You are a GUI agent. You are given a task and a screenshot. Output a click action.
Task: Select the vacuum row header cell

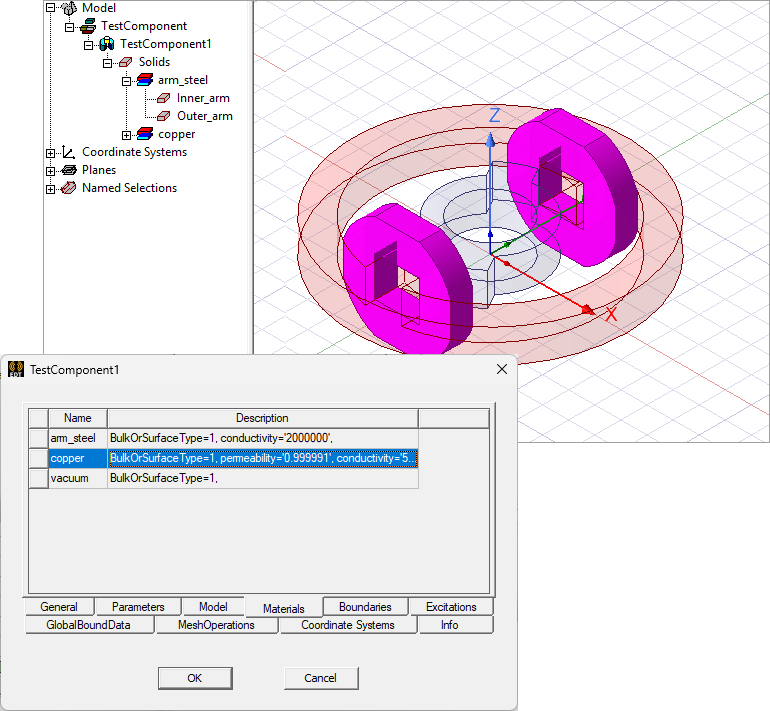click(38, 478)
